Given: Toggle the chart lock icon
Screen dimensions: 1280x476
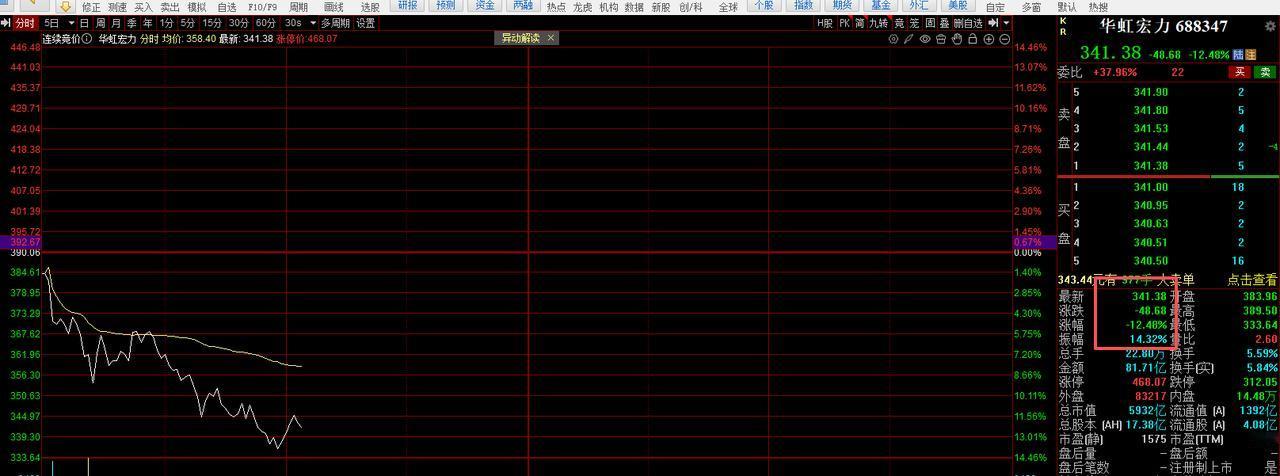Looking at the screenshot, I should (973, 40).
